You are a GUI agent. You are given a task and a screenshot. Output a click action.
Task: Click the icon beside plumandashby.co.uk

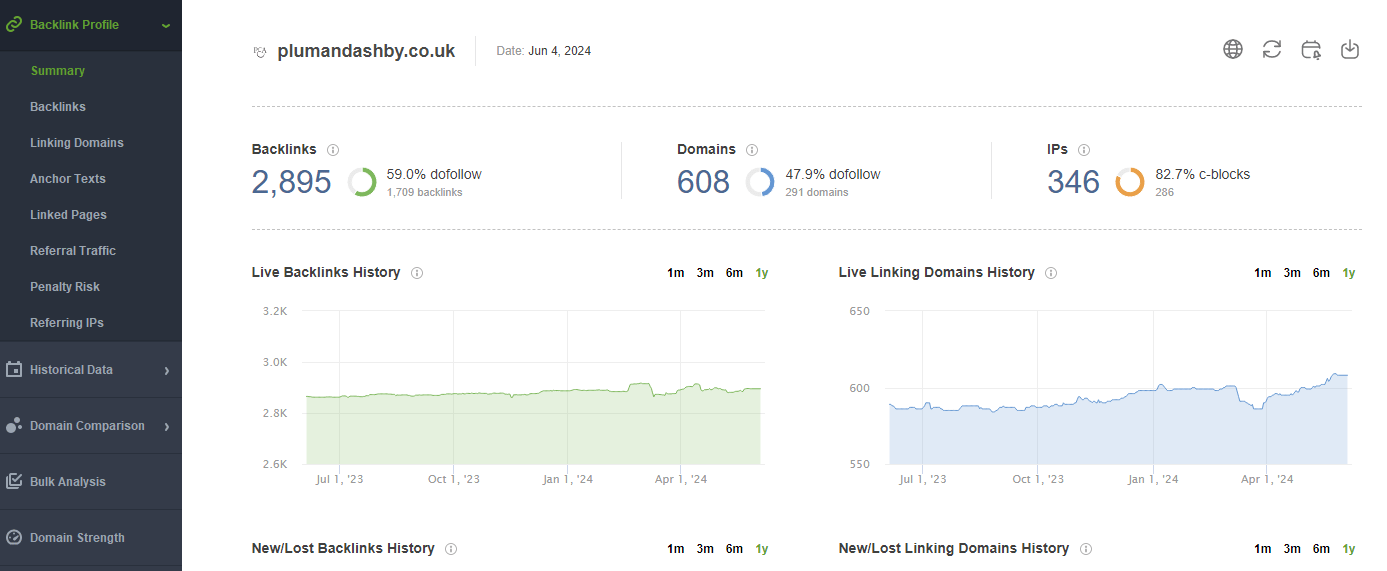pyautogui.click(x=260, y=52)
